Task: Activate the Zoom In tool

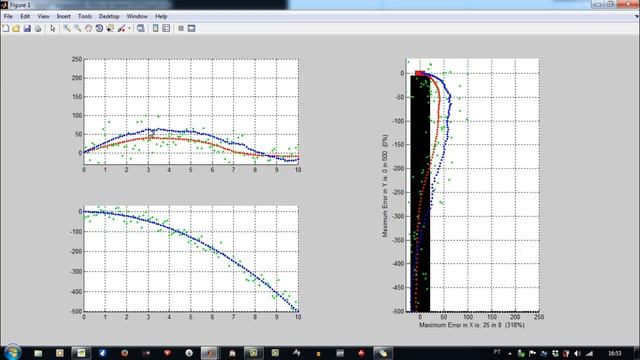Action: [x=67, y=28]
